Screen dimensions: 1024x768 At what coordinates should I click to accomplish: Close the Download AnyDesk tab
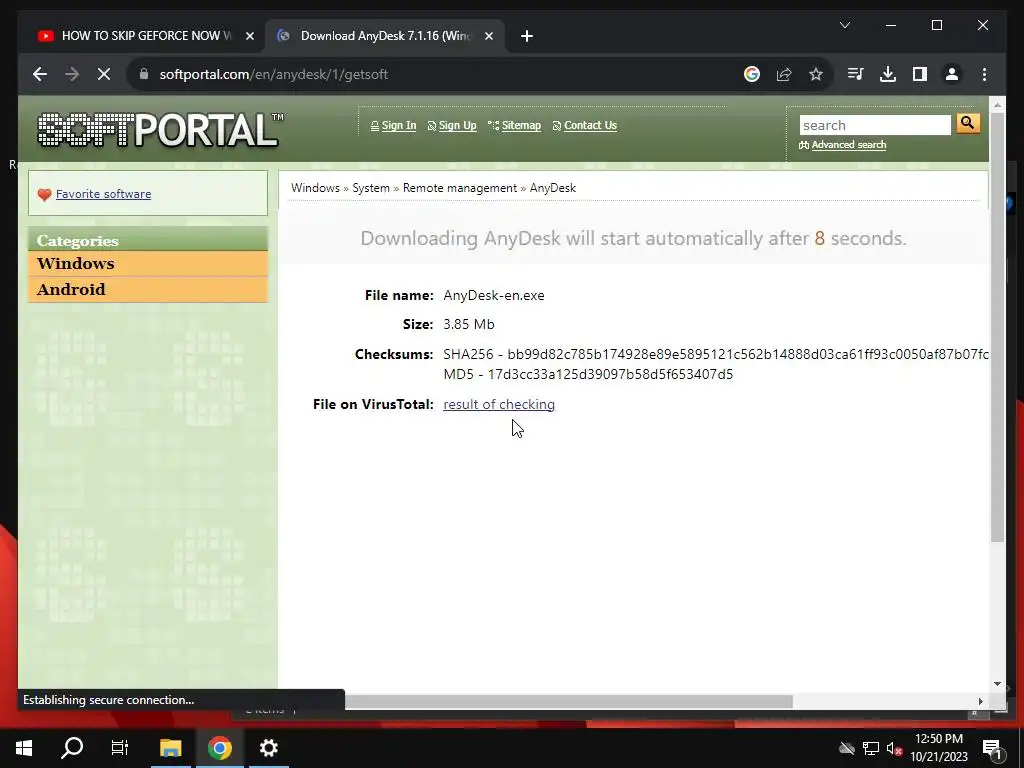pyautogui.click(x=488, y=36)
